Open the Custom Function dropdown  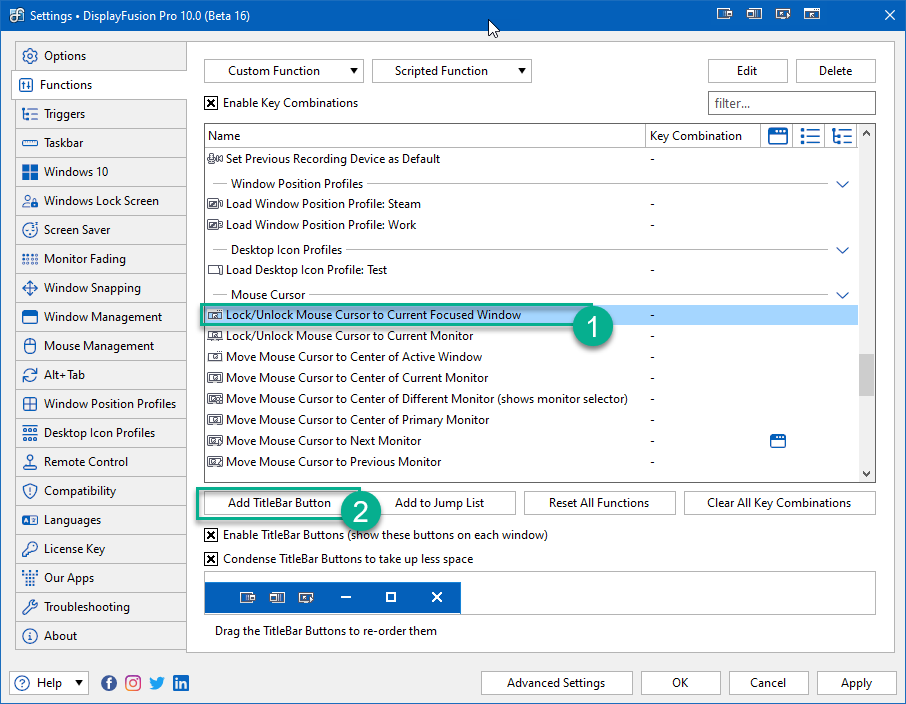click(x=284, y=71)
